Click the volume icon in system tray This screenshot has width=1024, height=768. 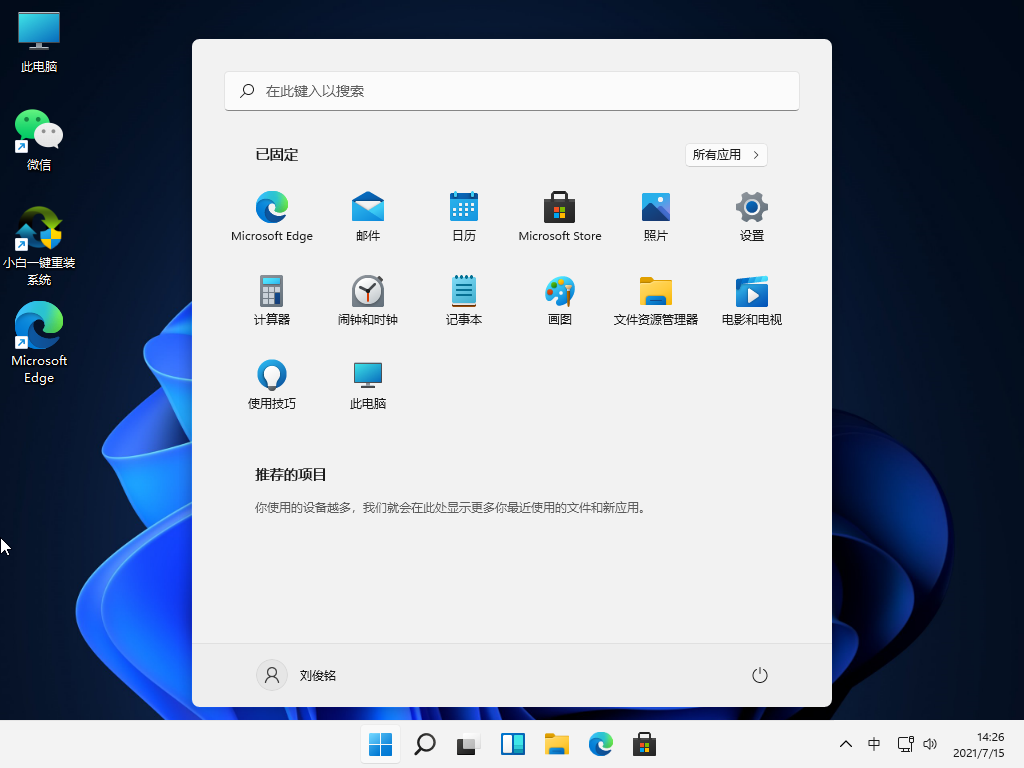(930, 744)
